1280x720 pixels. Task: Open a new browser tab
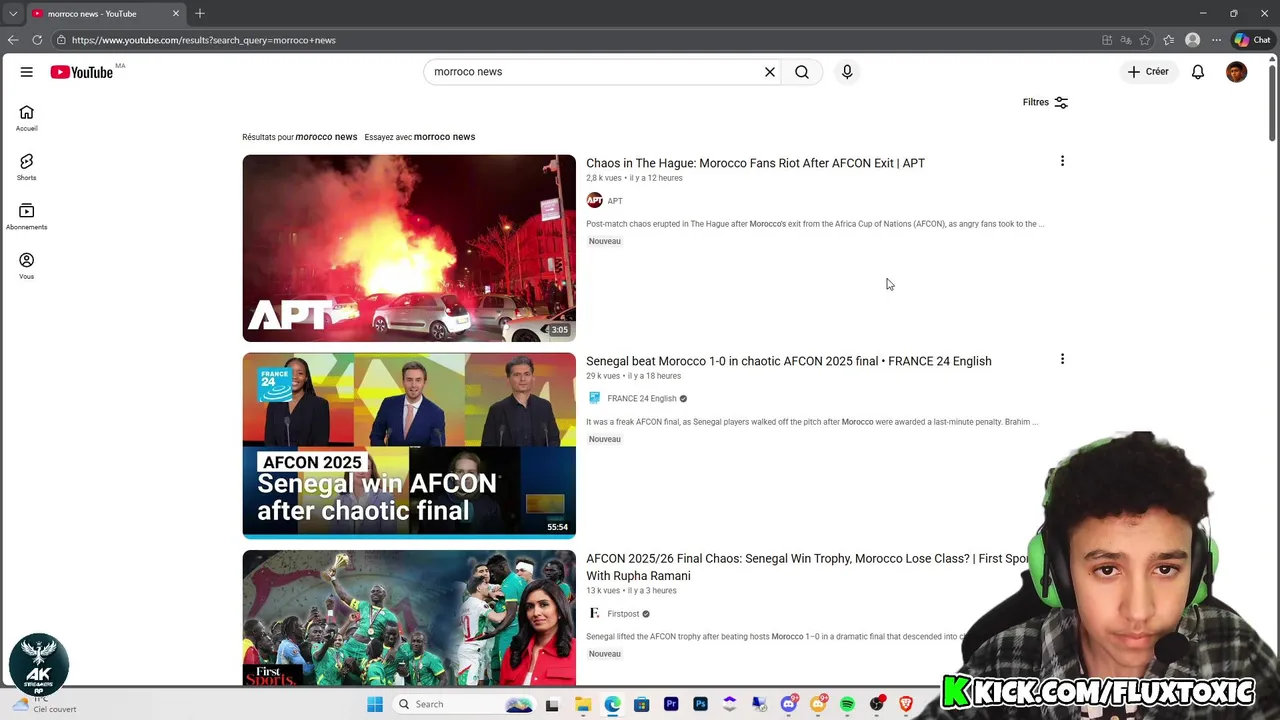200,13
